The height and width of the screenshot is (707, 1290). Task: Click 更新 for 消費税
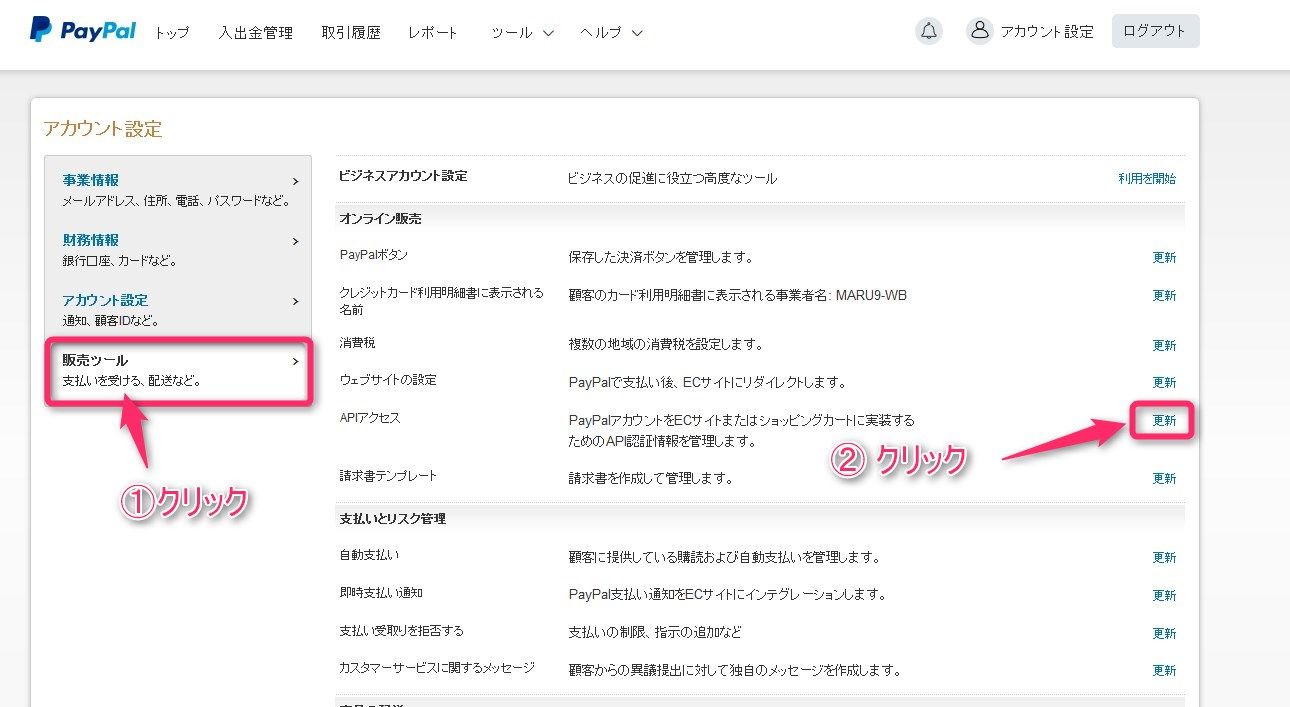(1164, 345)
